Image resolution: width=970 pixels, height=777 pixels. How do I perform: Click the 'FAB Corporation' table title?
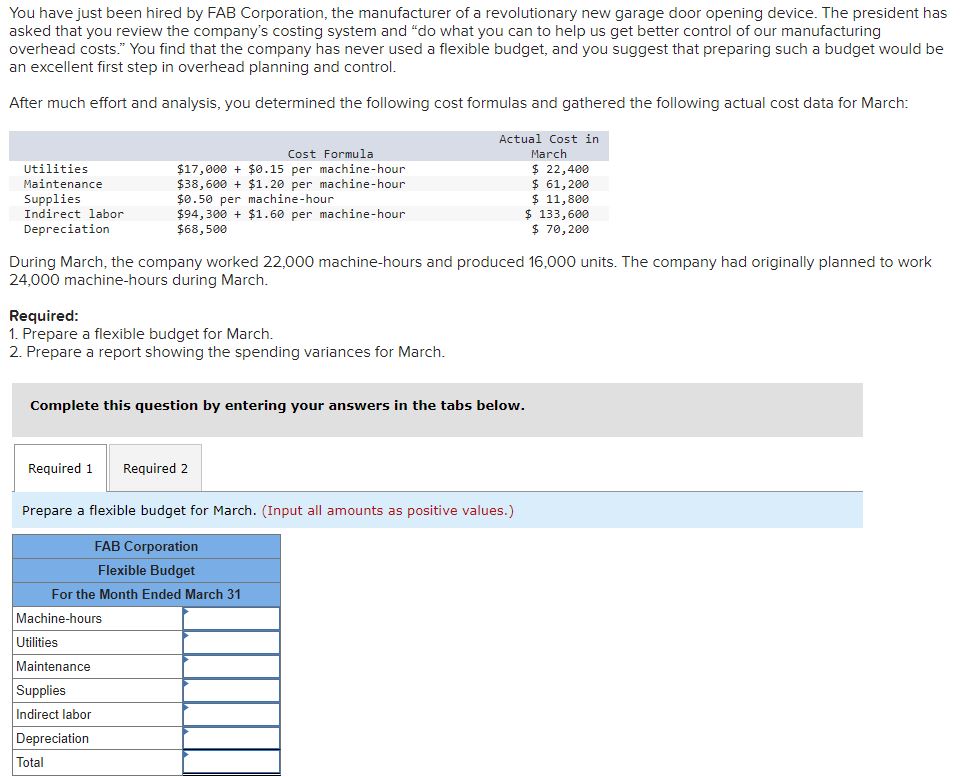146,546
